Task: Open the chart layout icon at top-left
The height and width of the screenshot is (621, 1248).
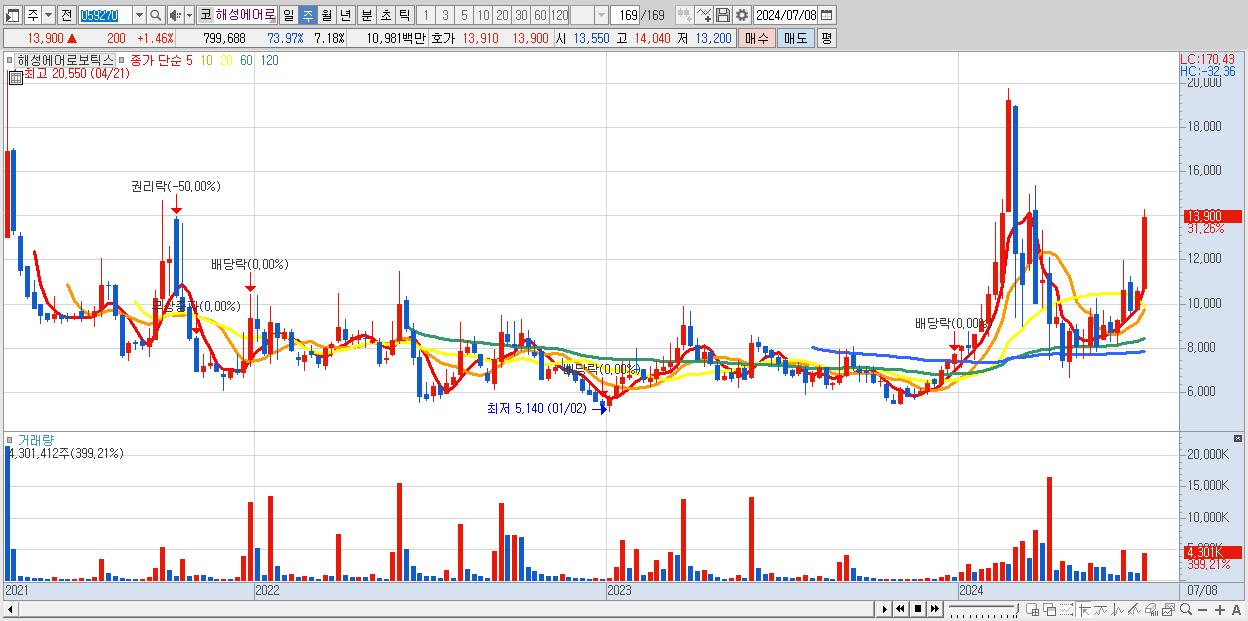Action: (13, 15)
